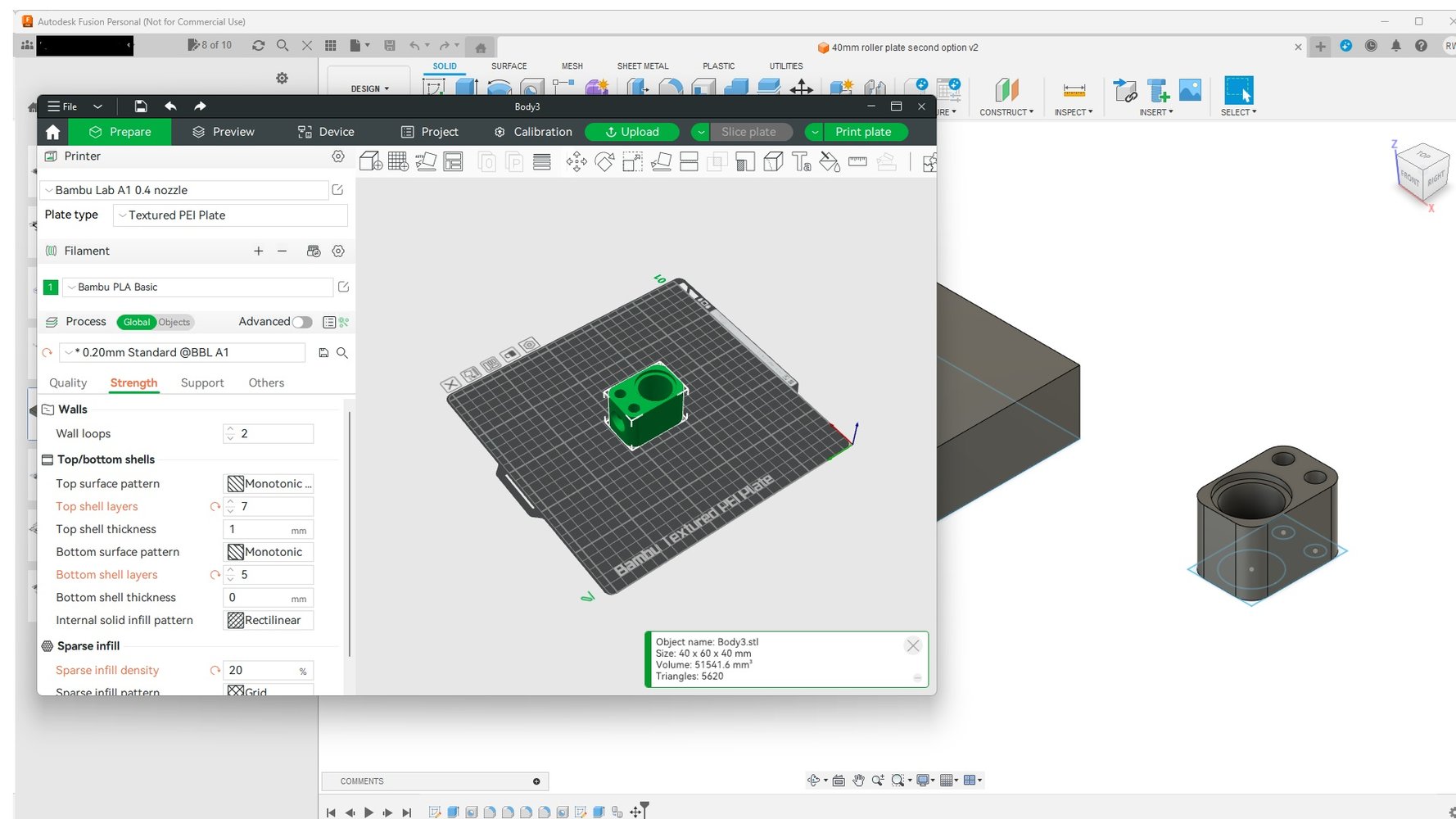Switch to the Support tab
This screenshot has width=1456, height=819.
pos(202,383)
